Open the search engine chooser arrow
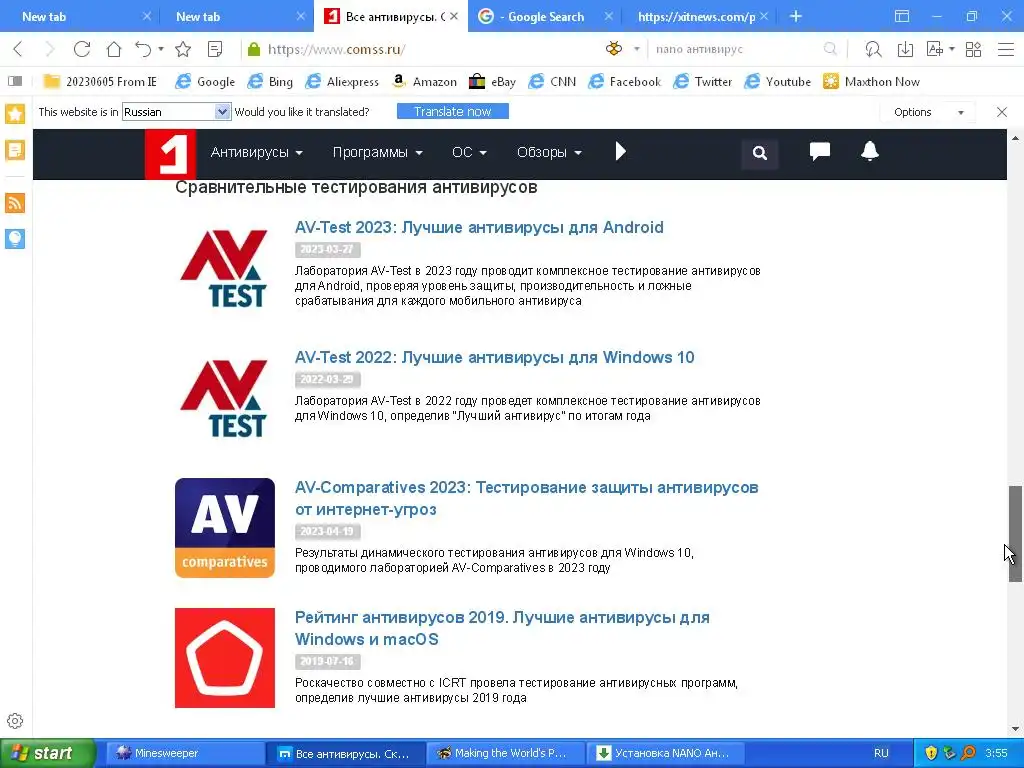Viewport: 1024px width, 768px height. (x=636, y=49)
